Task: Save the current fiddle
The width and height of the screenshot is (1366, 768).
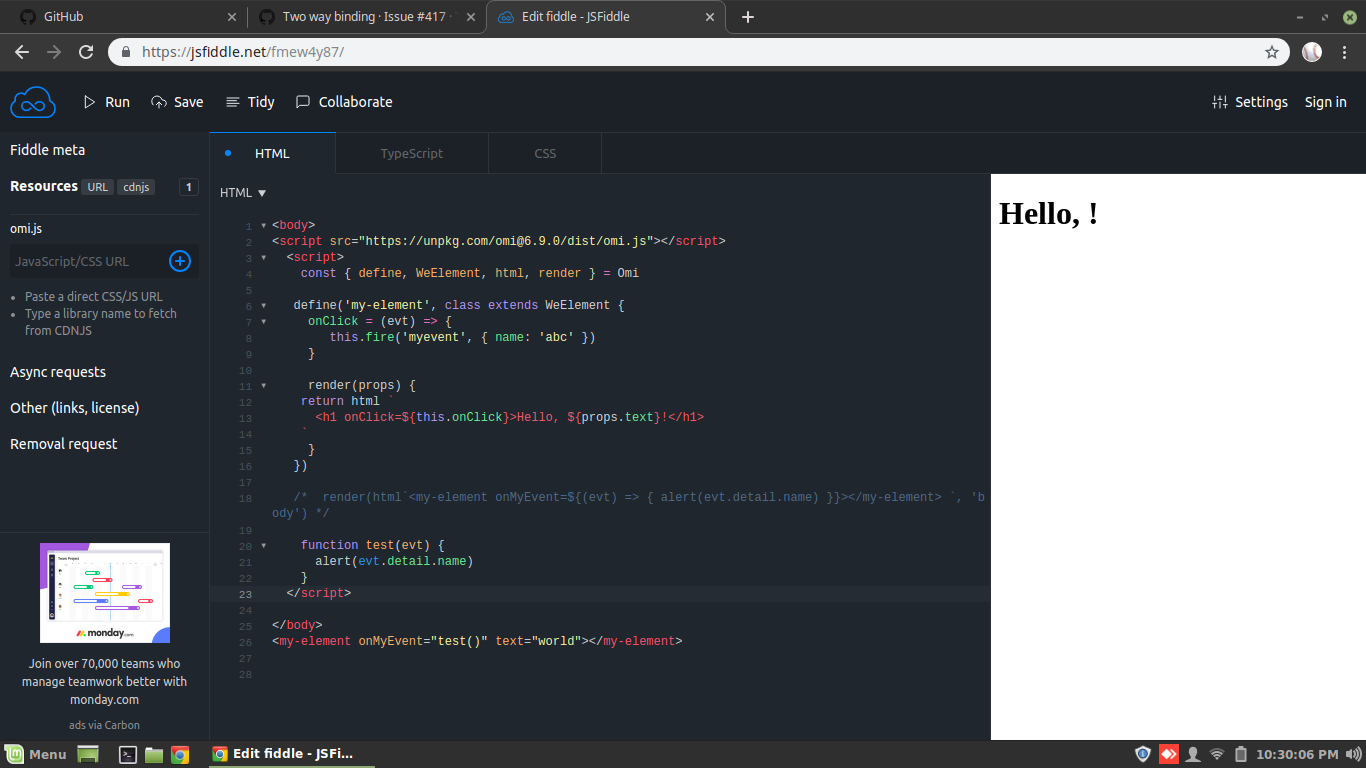Action: [x=177, y=101]
